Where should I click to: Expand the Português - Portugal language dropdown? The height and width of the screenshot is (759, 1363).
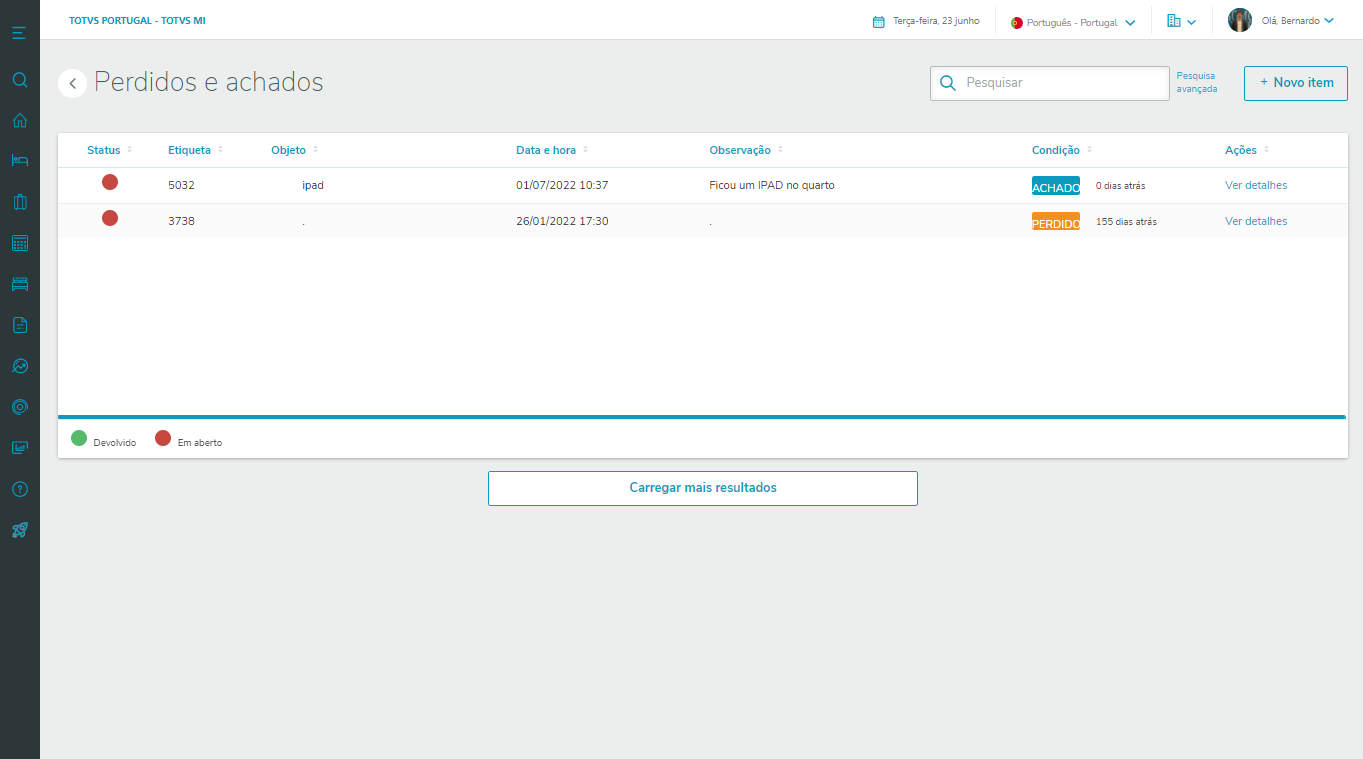click(x=1073, y=22)
